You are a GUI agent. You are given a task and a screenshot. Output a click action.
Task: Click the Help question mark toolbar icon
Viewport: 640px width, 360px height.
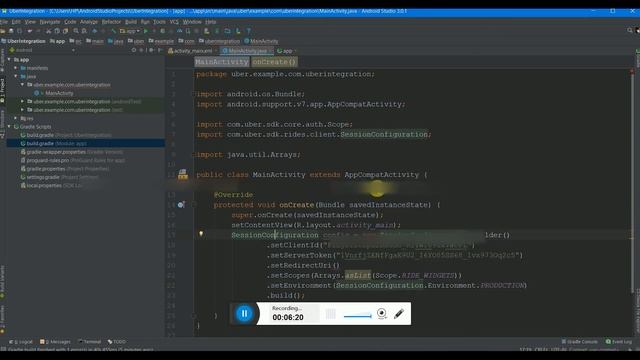click(x=249, y=31)
